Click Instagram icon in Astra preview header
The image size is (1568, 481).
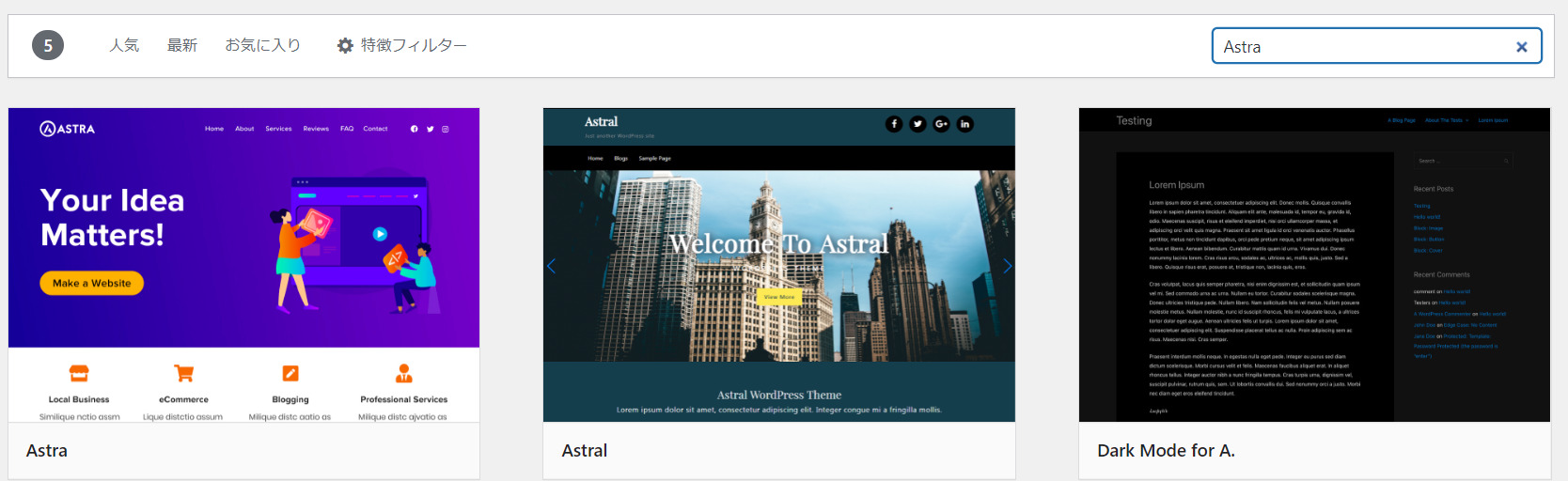click(446, 129)
